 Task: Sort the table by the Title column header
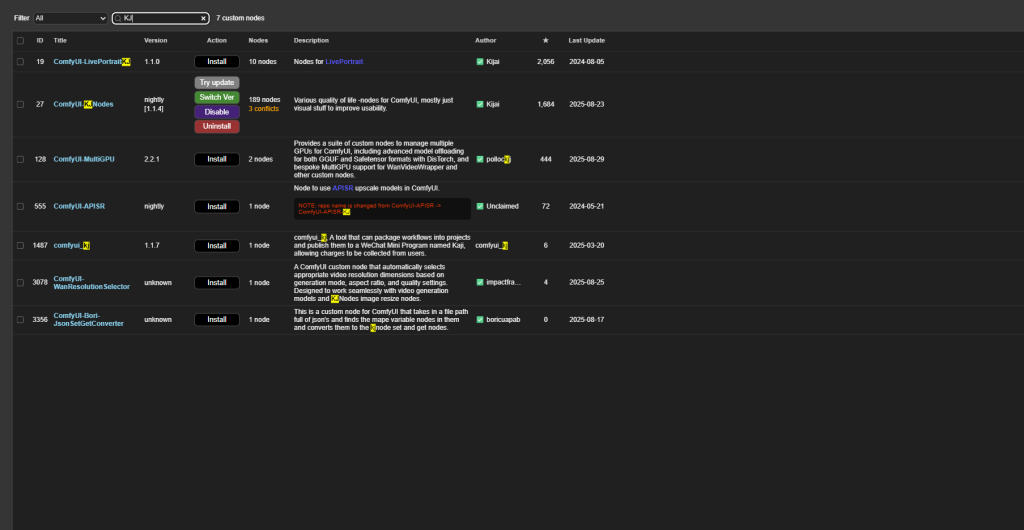(60, 40)
